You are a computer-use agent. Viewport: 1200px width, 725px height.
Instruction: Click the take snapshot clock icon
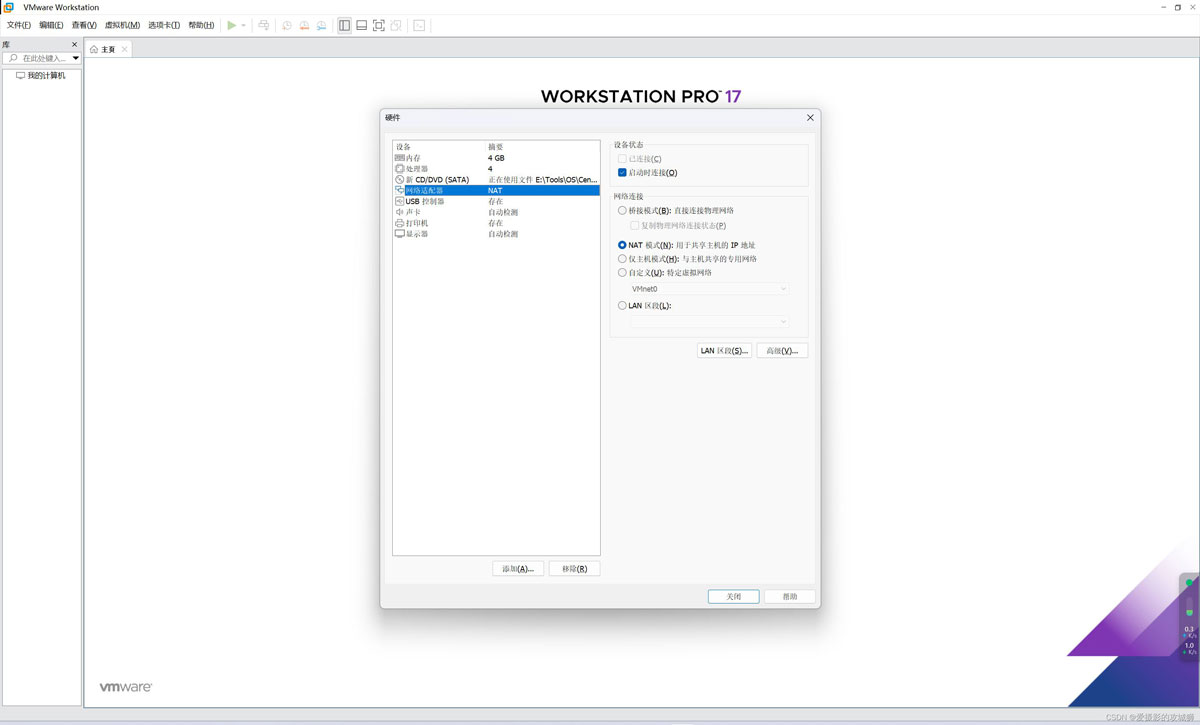(286, 25)
